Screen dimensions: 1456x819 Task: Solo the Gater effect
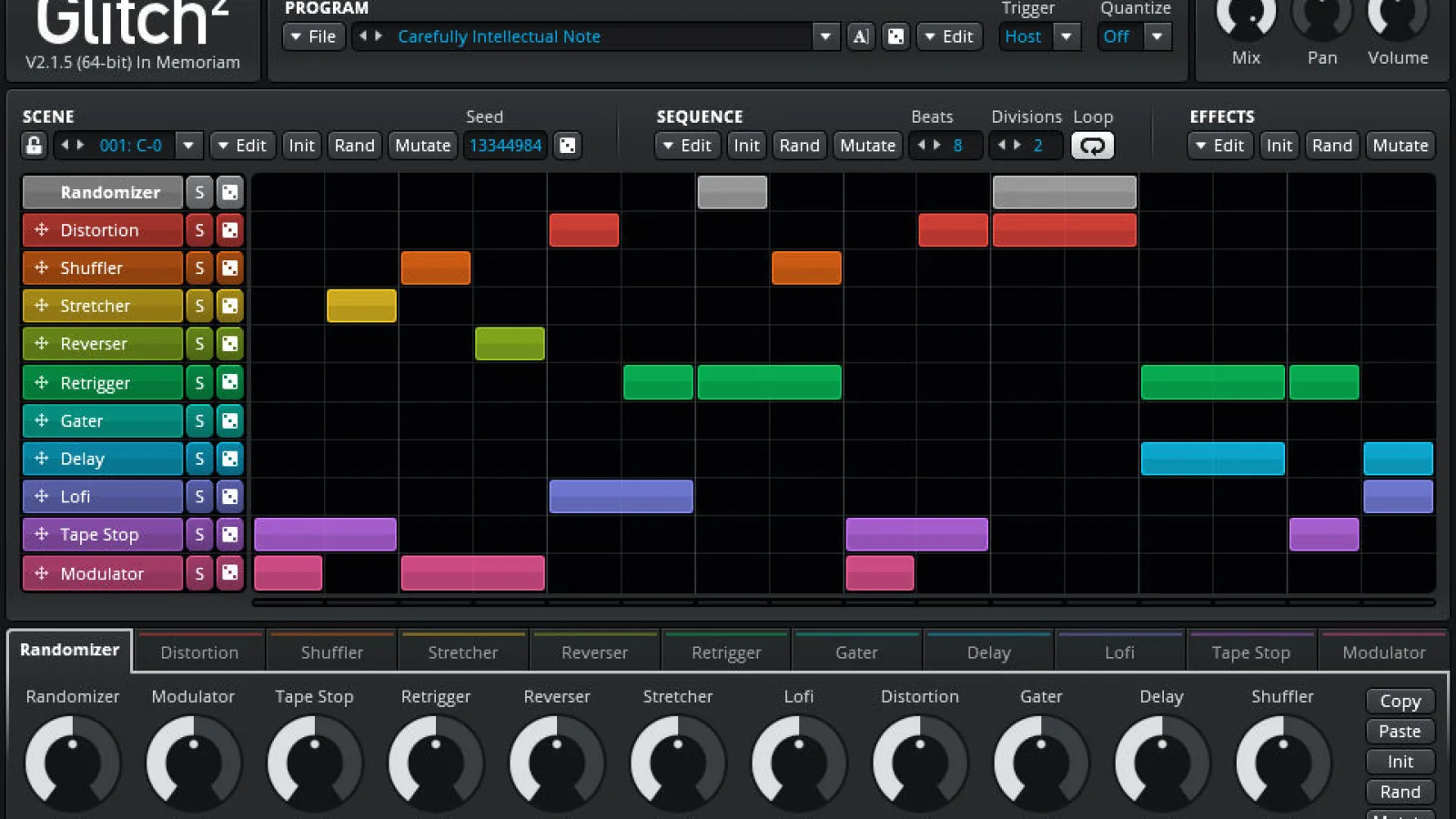(199, 420)
